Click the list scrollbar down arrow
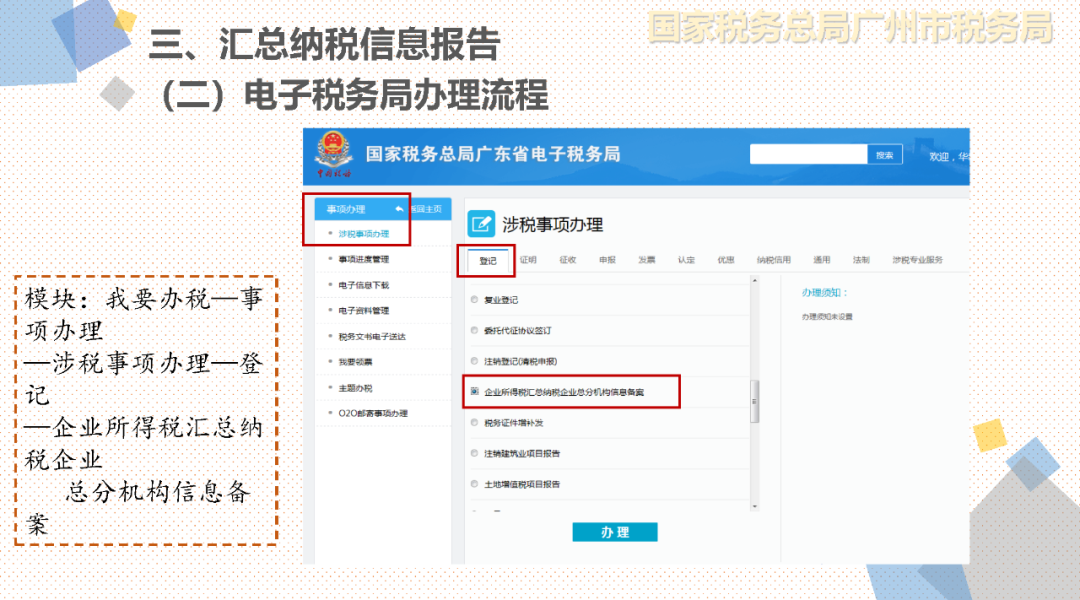This screenshot has width=1080, height=600. coord(755,506)
